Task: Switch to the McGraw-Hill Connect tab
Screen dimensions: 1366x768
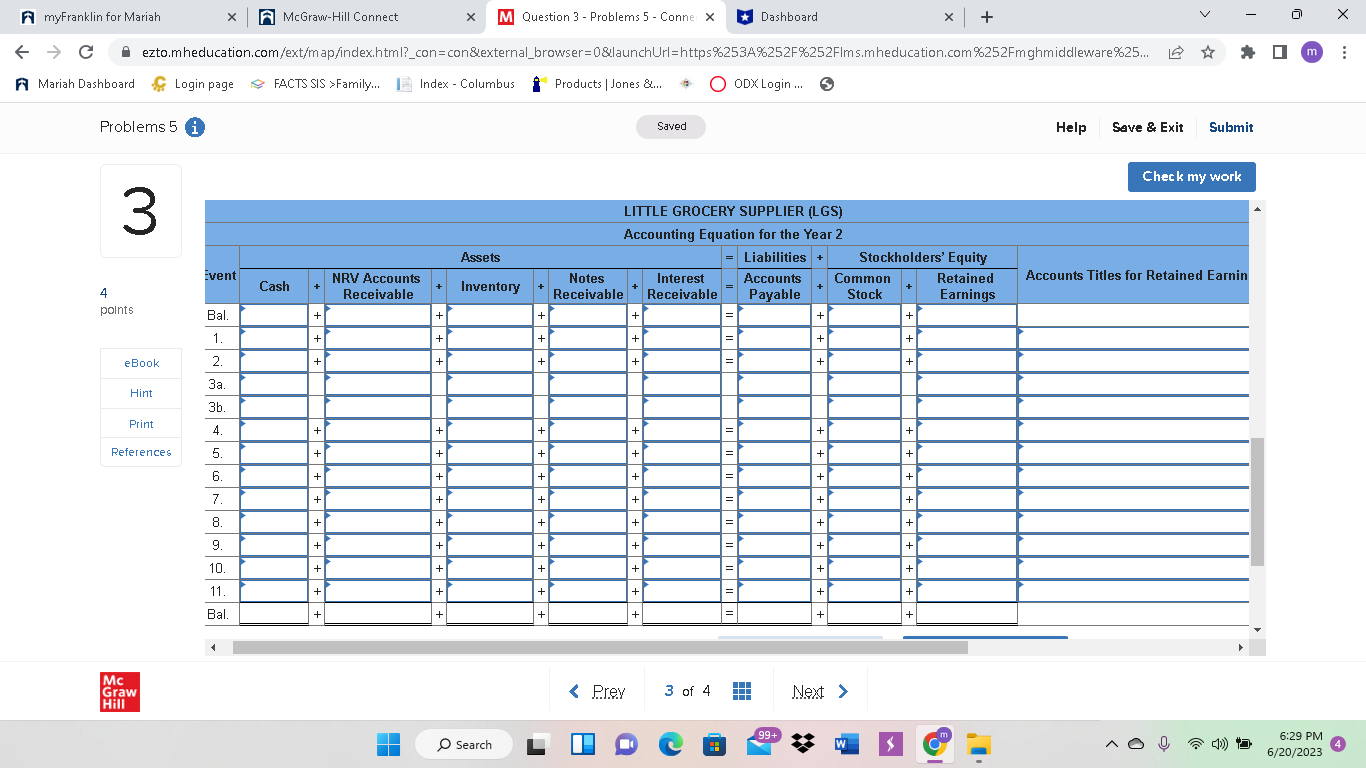Action: click(x=364, y=17)
